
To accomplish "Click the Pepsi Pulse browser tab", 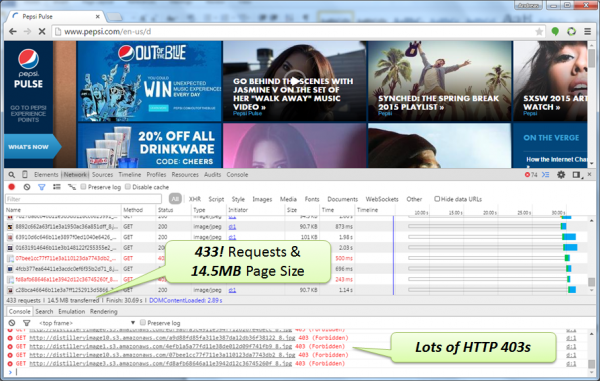I will pyautogui.click(x=55, y=16).
